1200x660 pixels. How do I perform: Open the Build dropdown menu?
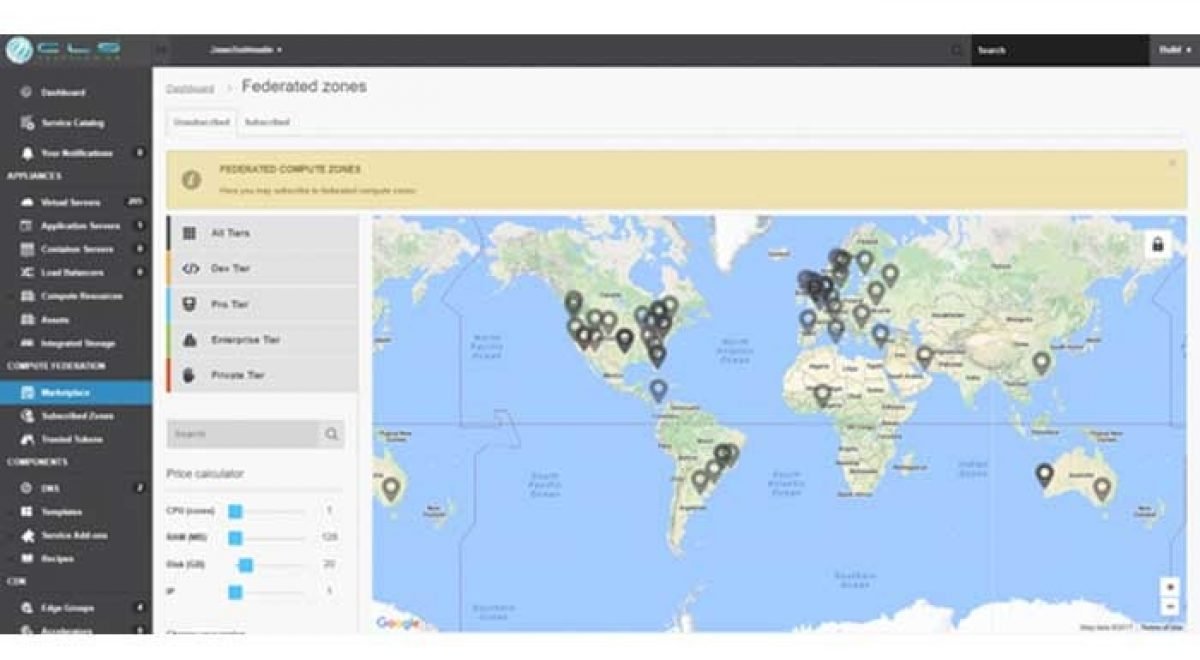[x=1174, y=50]
